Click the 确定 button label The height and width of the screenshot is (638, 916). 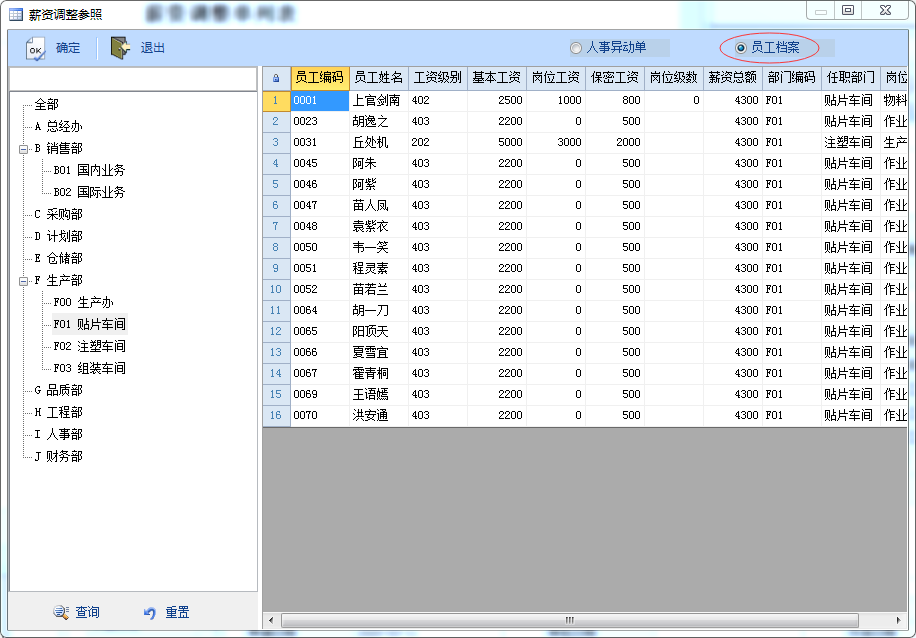pyautogui.click(x=68, y=48)
